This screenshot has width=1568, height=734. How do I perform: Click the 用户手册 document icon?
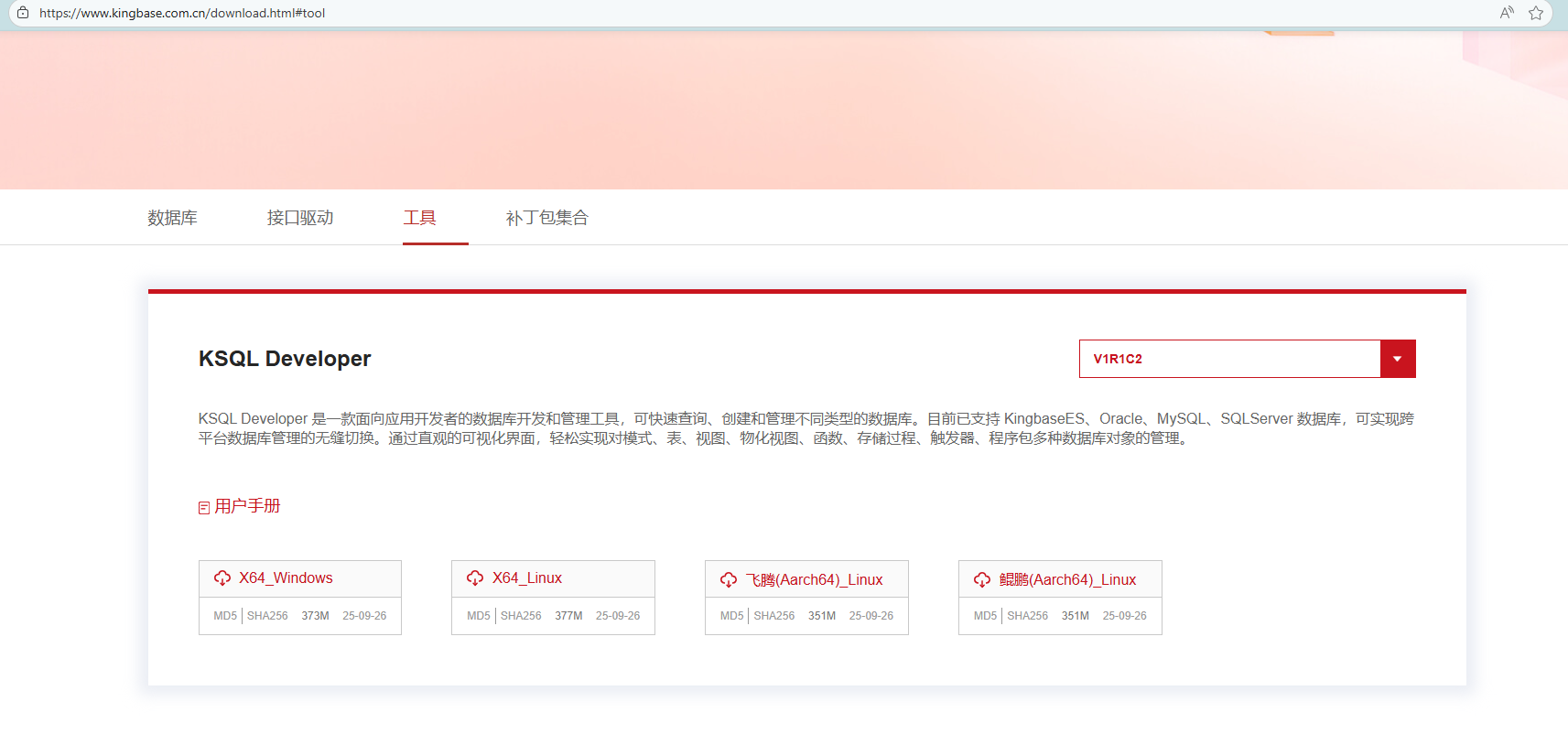(204, 507)
